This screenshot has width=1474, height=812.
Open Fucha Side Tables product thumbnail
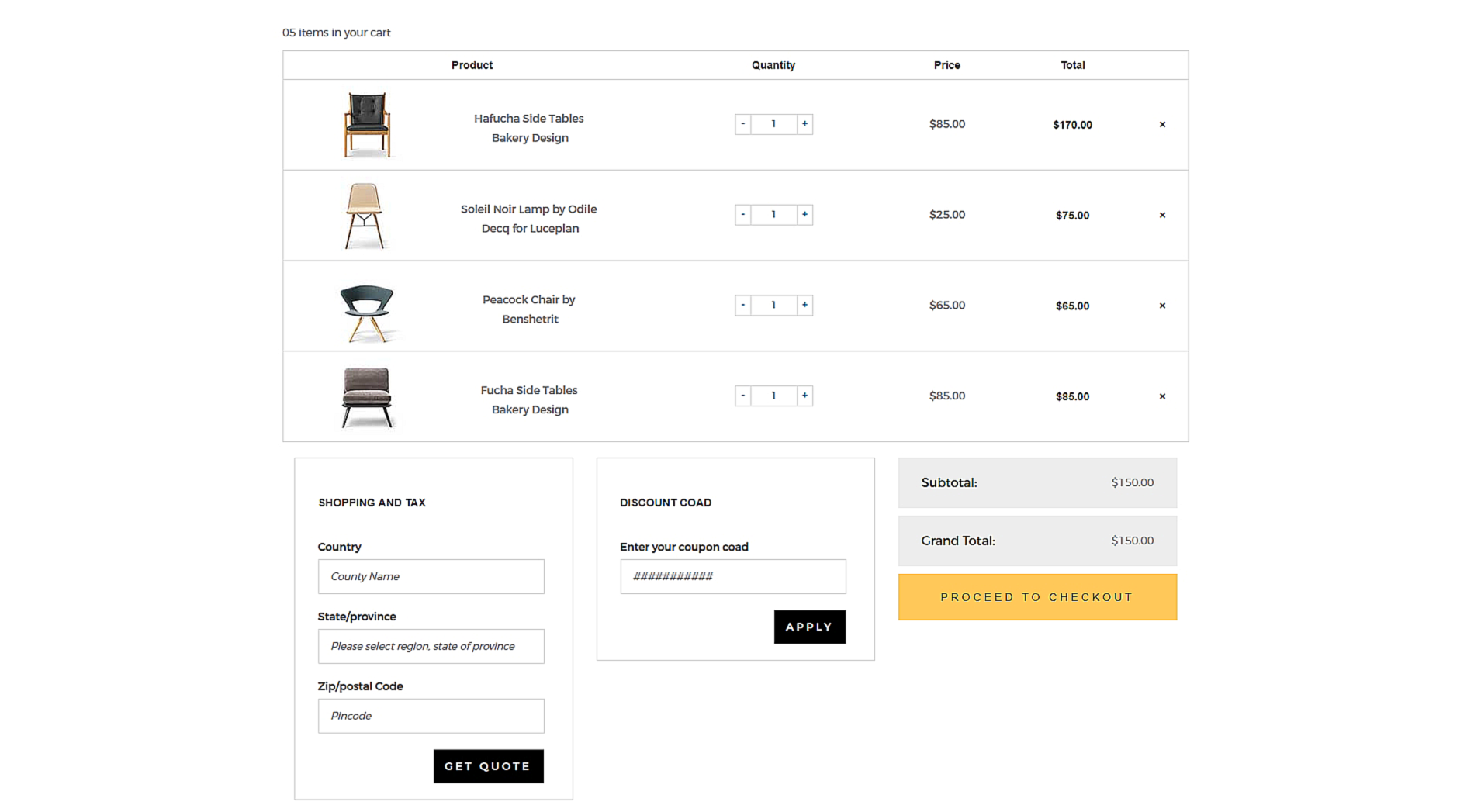coord(367,397)
